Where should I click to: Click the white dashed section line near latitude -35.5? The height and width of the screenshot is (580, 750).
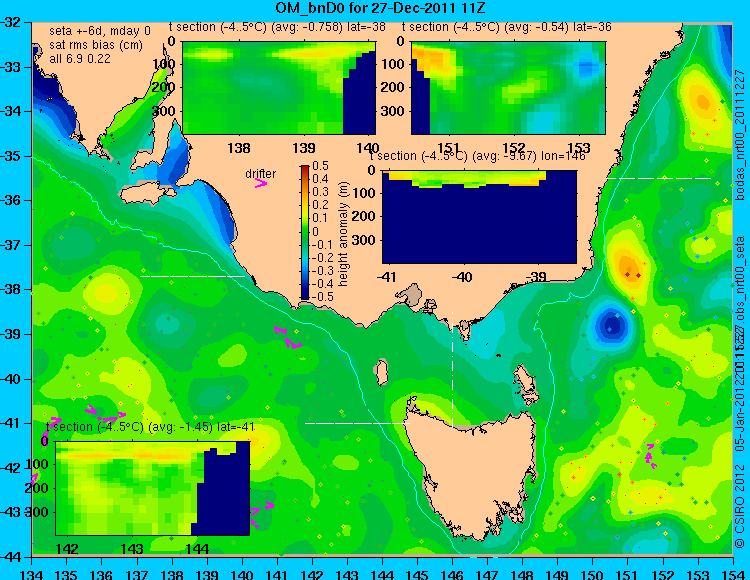coord(659,178)
